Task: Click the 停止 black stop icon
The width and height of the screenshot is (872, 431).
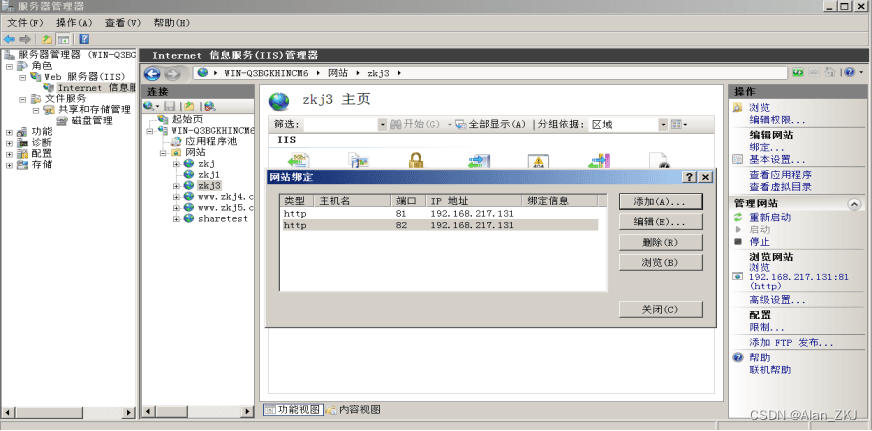Action: pyautogui.click(x=738, y=242)
